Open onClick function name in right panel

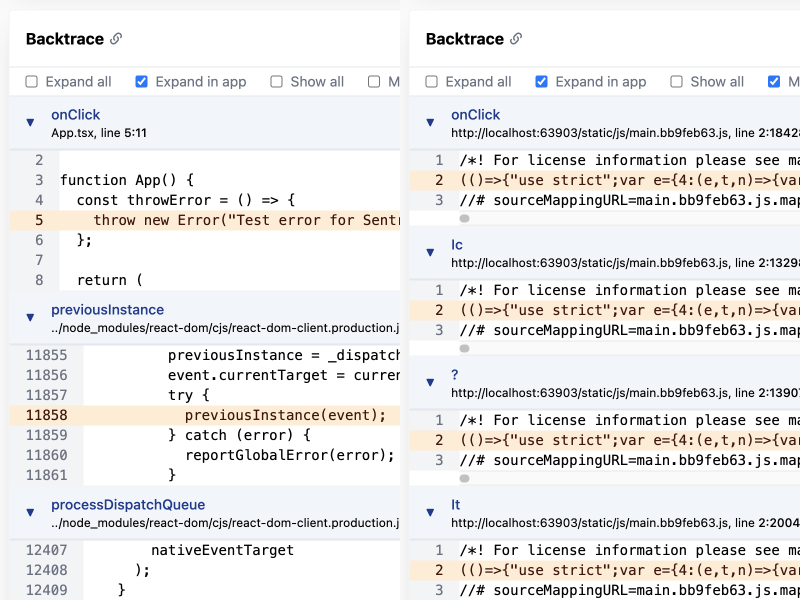pyautogui.click(x=476, y=115)
